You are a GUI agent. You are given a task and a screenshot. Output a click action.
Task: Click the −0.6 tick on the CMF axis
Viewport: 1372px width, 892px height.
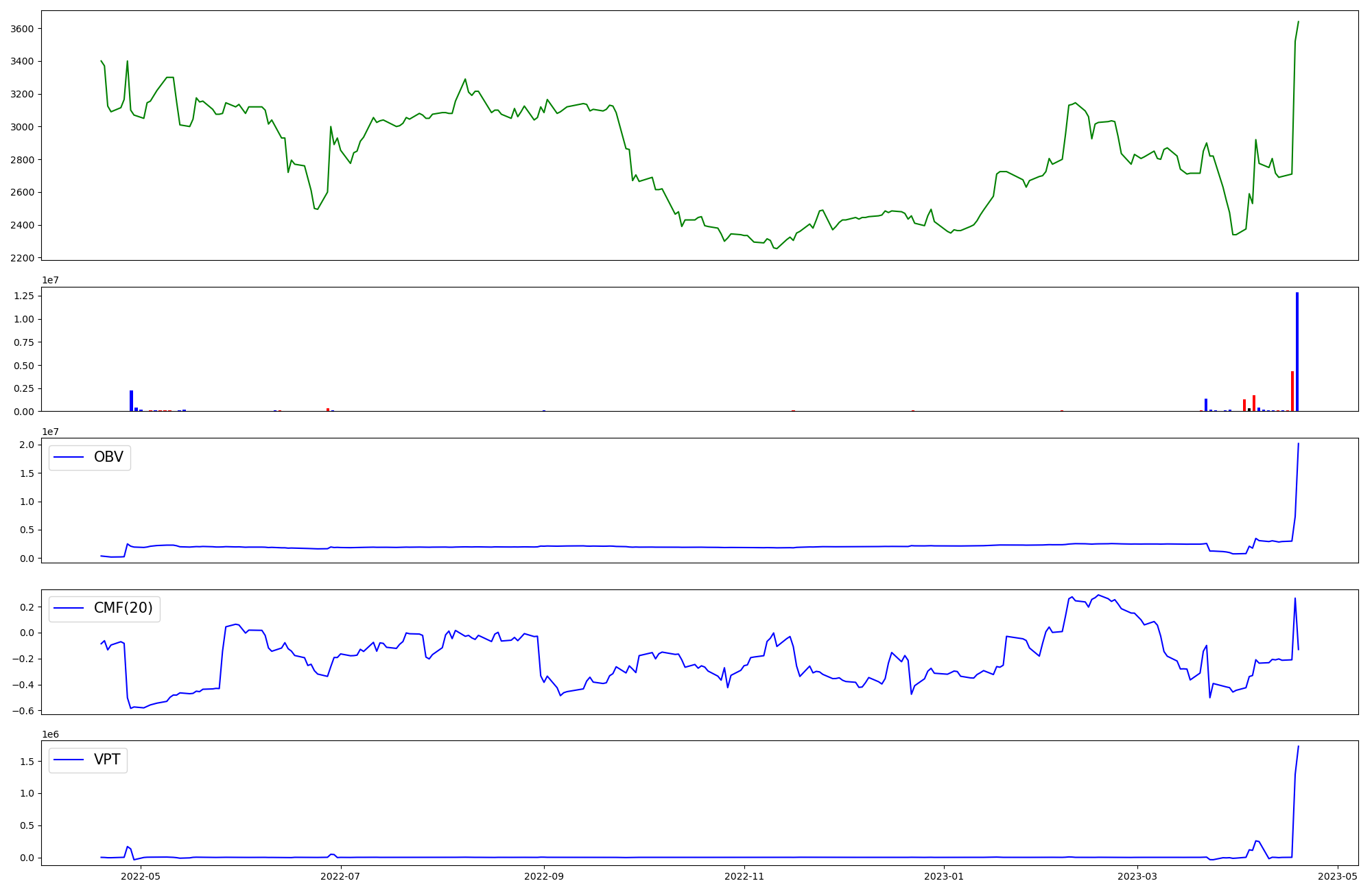(x=23, y=711)
